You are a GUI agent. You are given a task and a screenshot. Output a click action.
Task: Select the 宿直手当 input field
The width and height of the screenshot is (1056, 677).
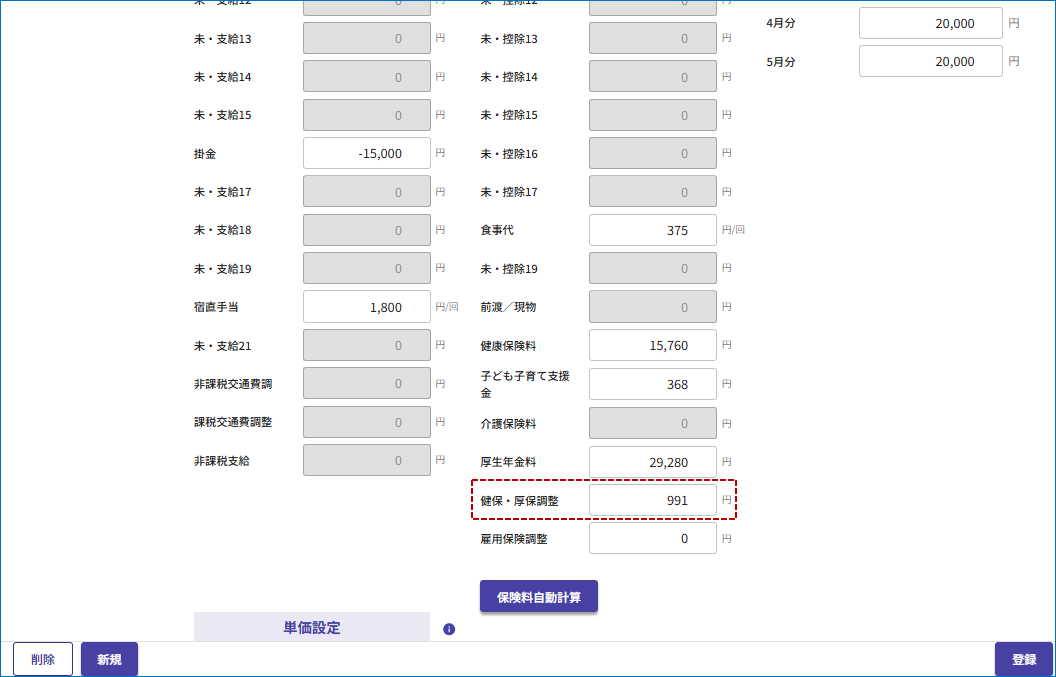(367, 307)
